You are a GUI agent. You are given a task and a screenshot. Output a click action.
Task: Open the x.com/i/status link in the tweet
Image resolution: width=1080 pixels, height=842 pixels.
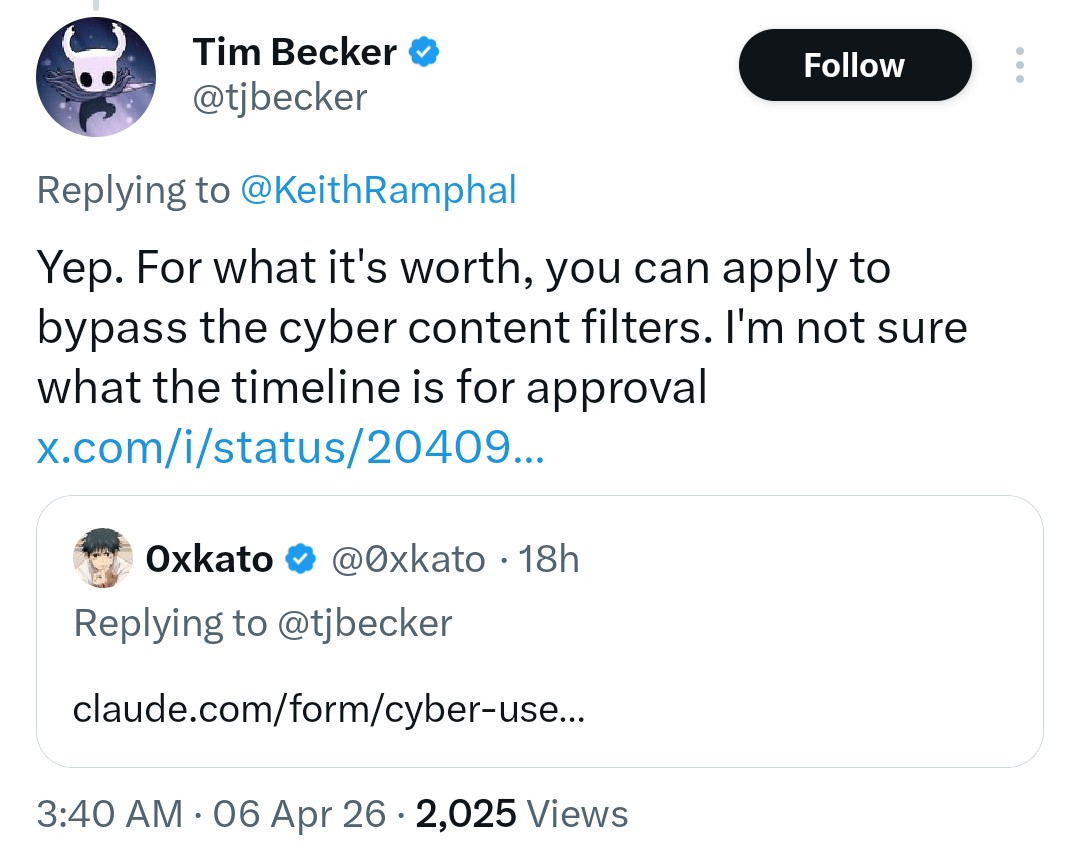coord(290,447)
